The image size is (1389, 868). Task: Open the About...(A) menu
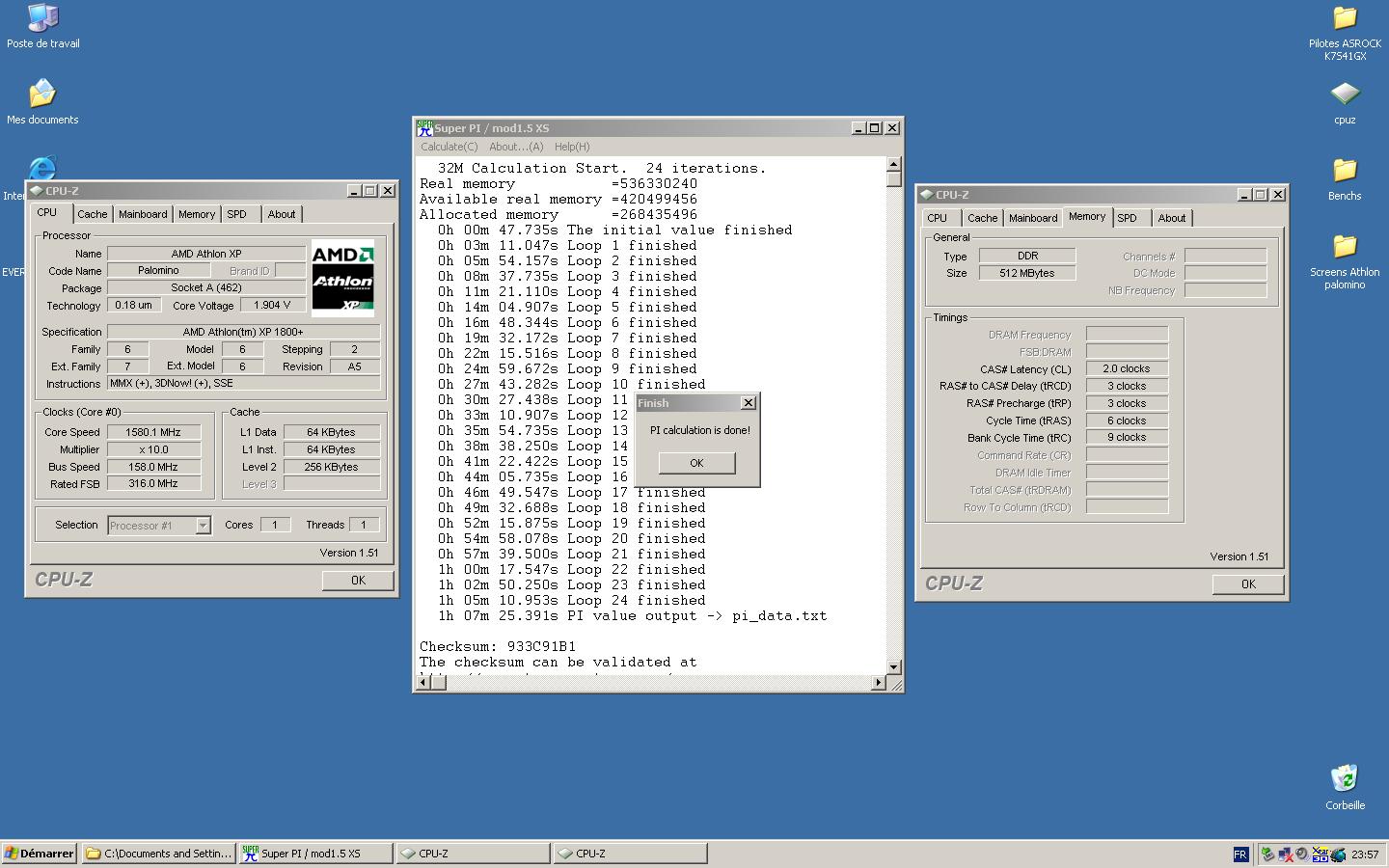(516, 147)
